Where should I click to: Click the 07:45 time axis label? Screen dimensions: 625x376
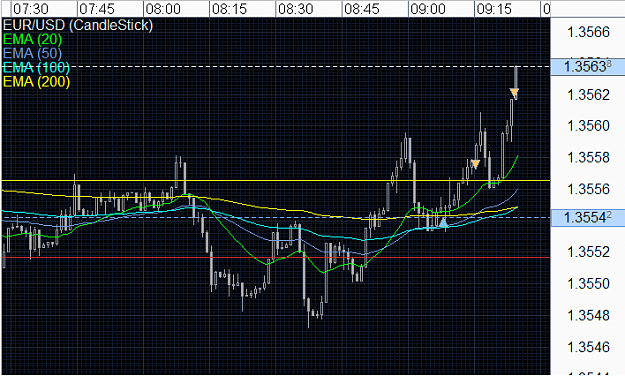pyautogui.click(x=97, y=8)
